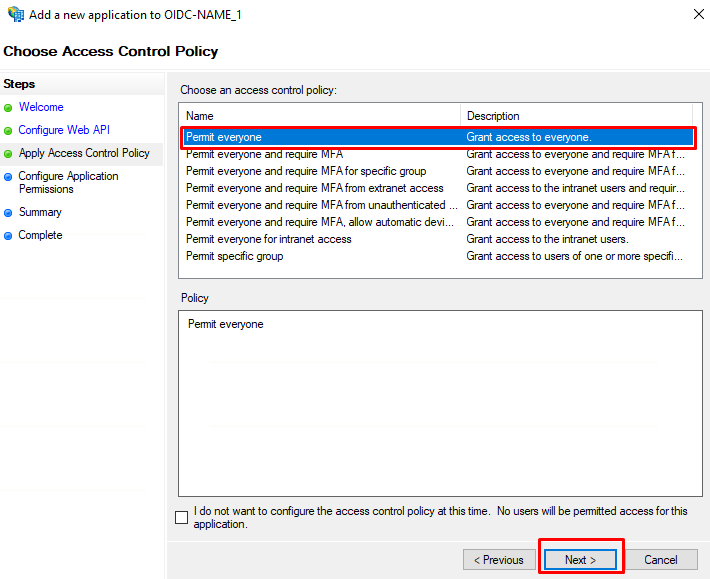Click blue dot beside Complete step

8,236
